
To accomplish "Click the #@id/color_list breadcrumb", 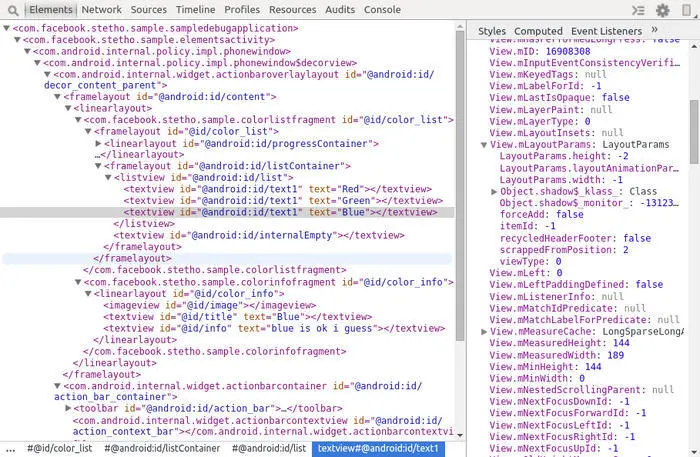I will coord(59,449).
